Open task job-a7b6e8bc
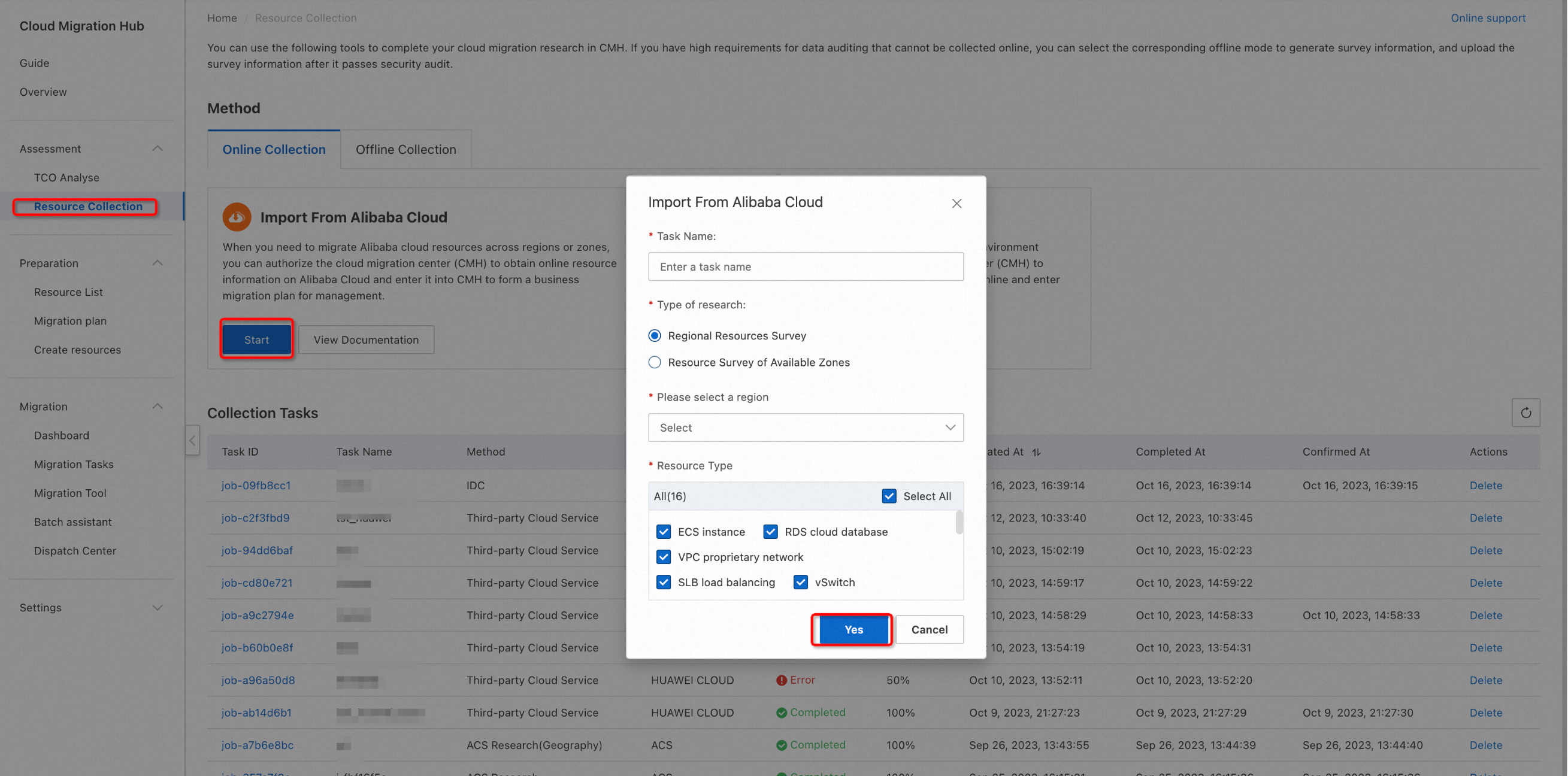 (258, 744)
